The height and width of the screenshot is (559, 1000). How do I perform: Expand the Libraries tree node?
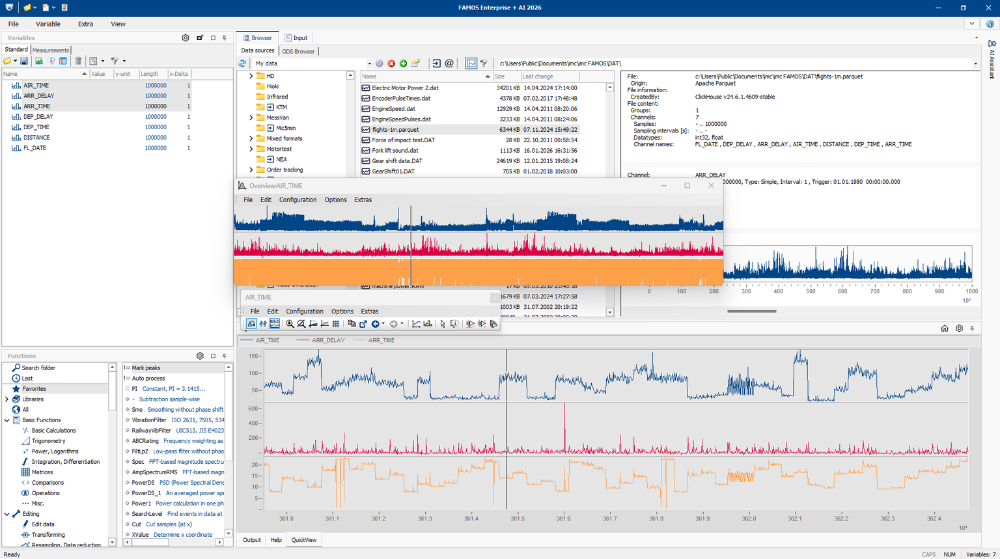coord(6,399)
